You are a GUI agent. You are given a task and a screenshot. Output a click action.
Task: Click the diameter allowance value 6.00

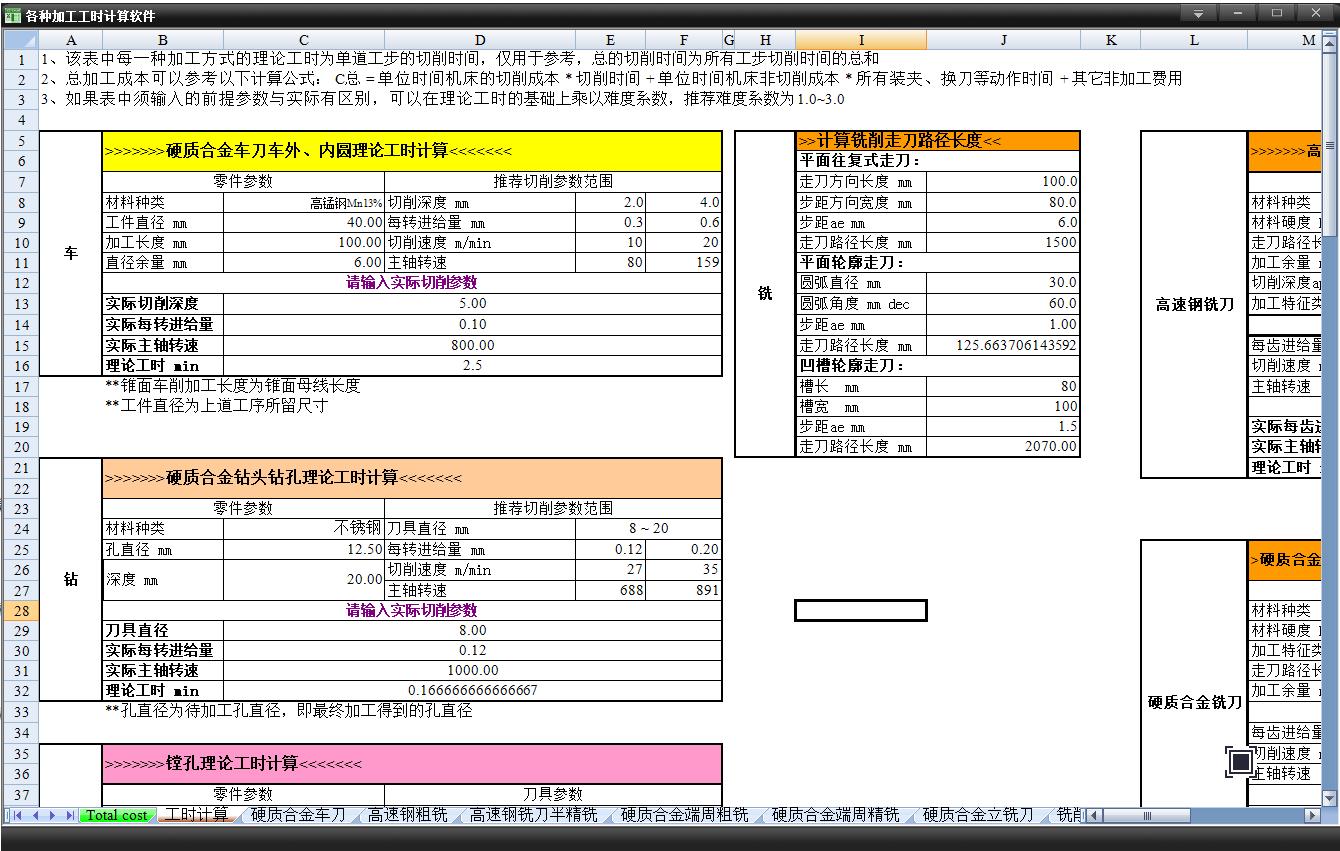click(x=304, y=262)
